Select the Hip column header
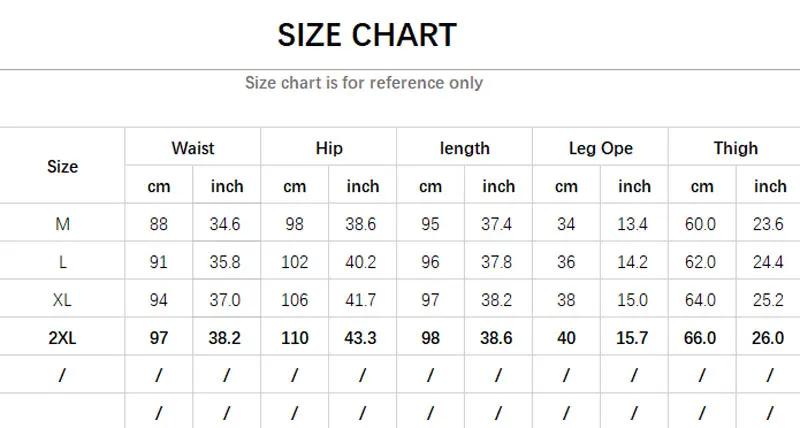Screen dimensions: 800x428 [329, 148]
